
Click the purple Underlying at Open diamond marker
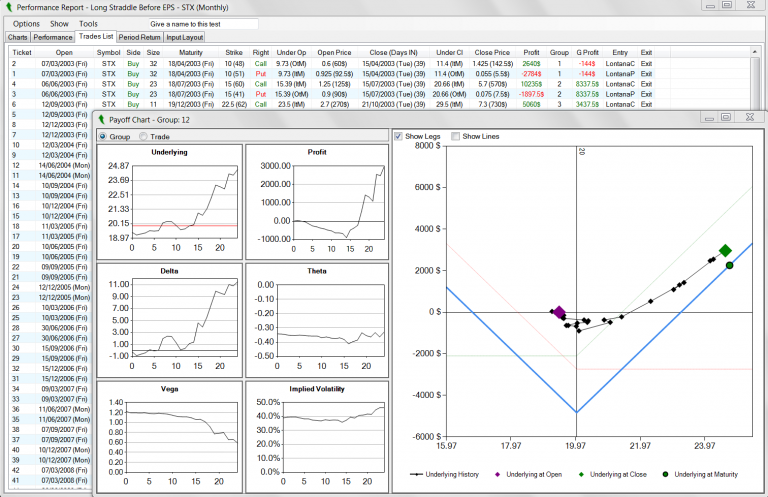pyautogui.click(x=559, y=313)
